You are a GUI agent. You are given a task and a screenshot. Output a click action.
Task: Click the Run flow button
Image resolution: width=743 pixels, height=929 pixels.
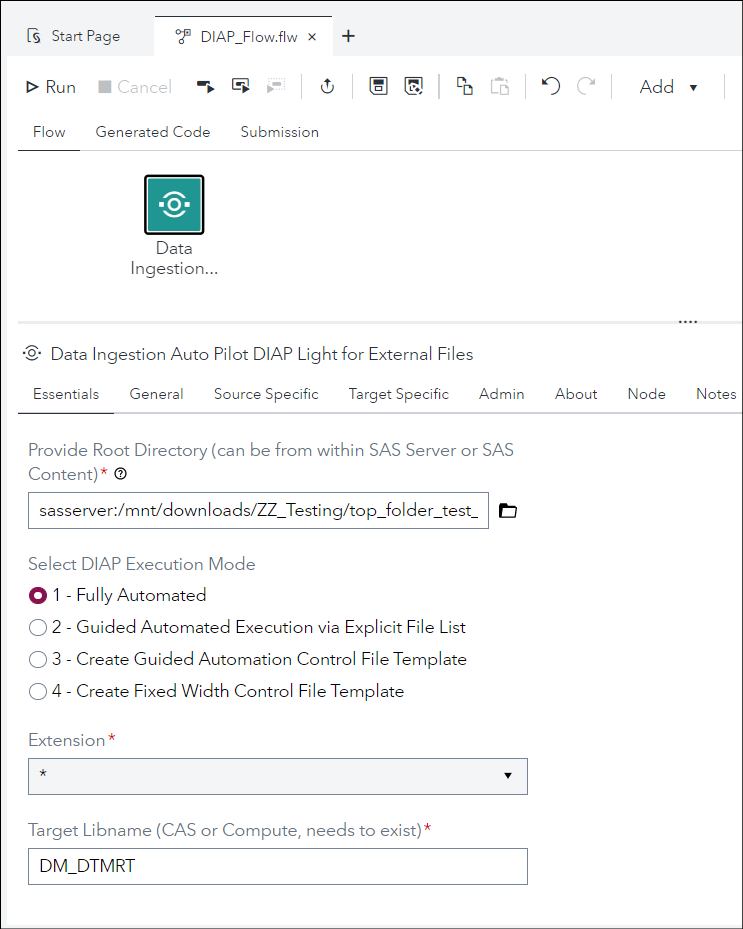pyautogui.click(x=50, y=87)
